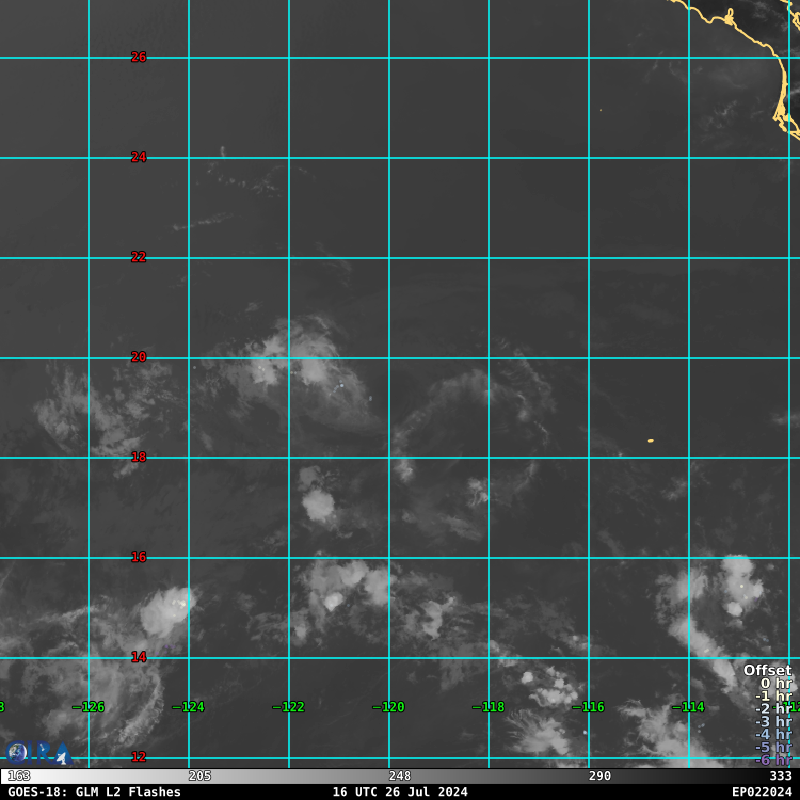Click the longitude label -124
This screenshot has height=800, width=800.
(188, 707)
